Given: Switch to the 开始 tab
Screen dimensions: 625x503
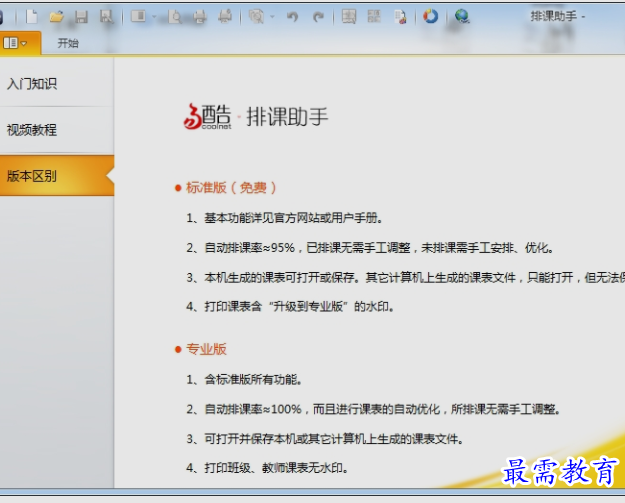Looking at the screenshot, I should 68,43.
